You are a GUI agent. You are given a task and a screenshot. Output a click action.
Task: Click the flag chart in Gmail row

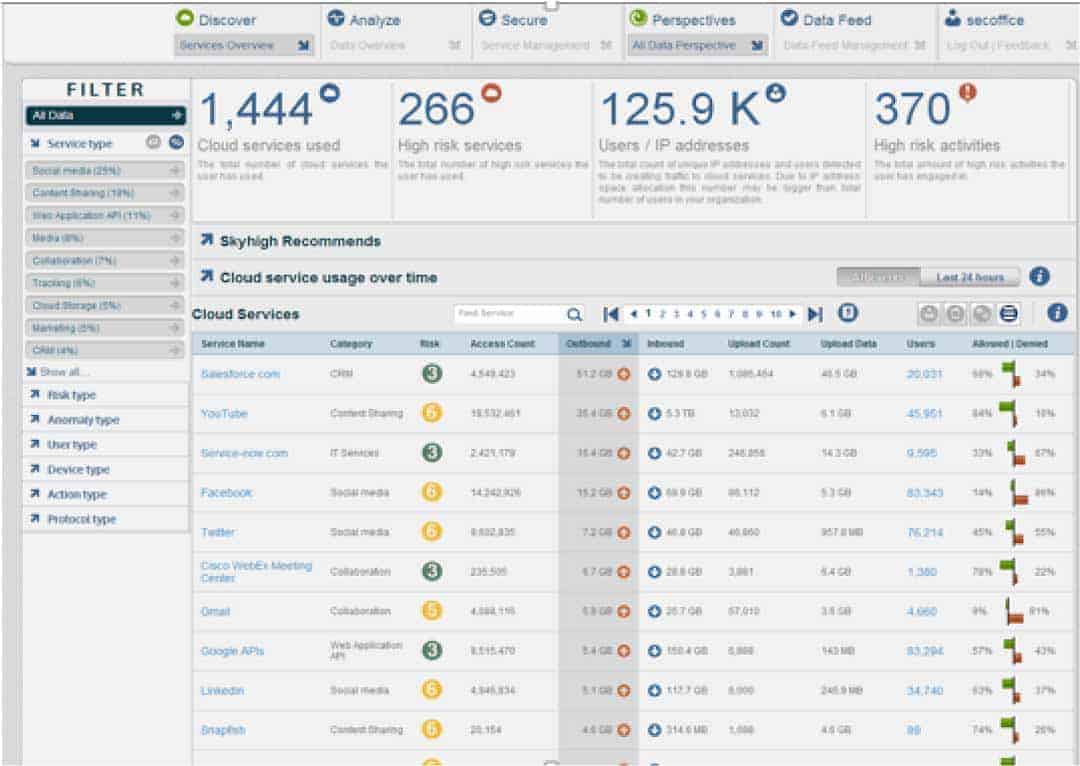[1013, 610]
